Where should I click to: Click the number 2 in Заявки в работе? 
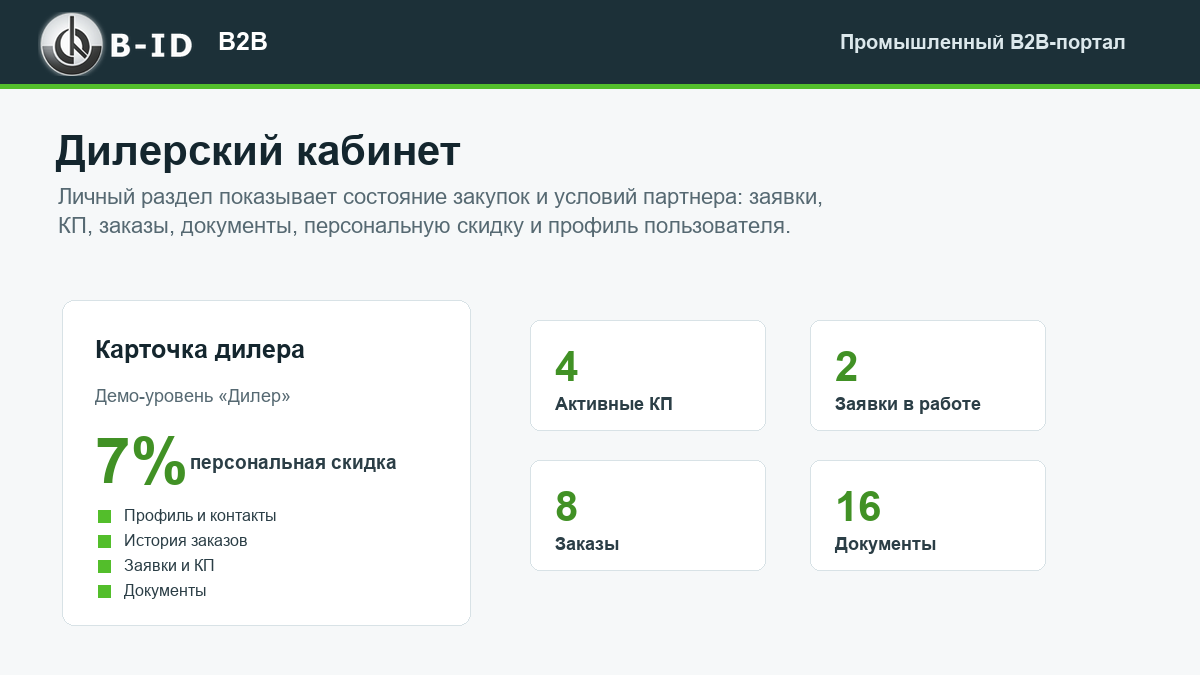[x=847, y=367]
